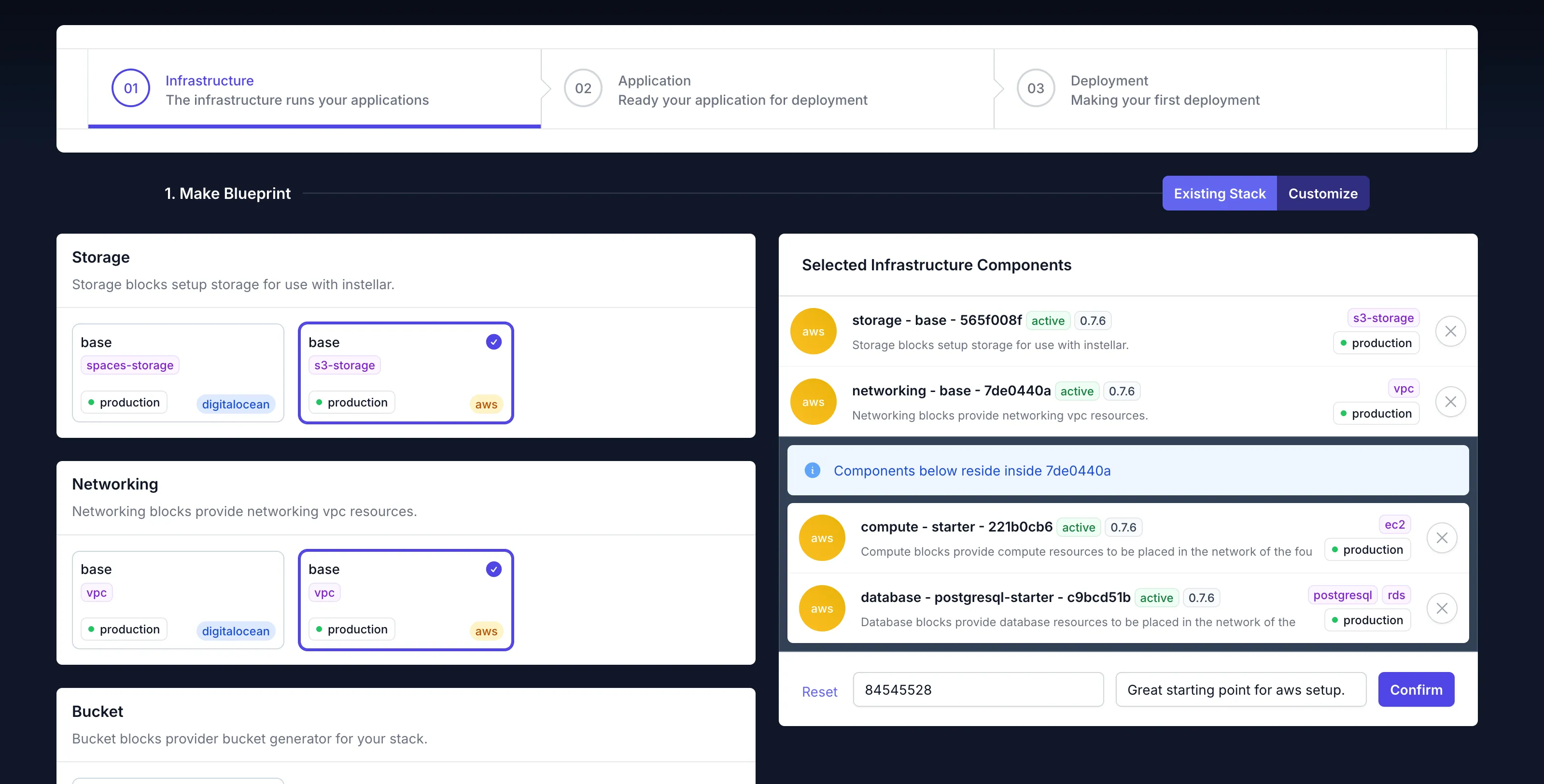This screenshot has height=784, width=1544.
Task: Click the Bucket section heading
Action: coord(97,712)
